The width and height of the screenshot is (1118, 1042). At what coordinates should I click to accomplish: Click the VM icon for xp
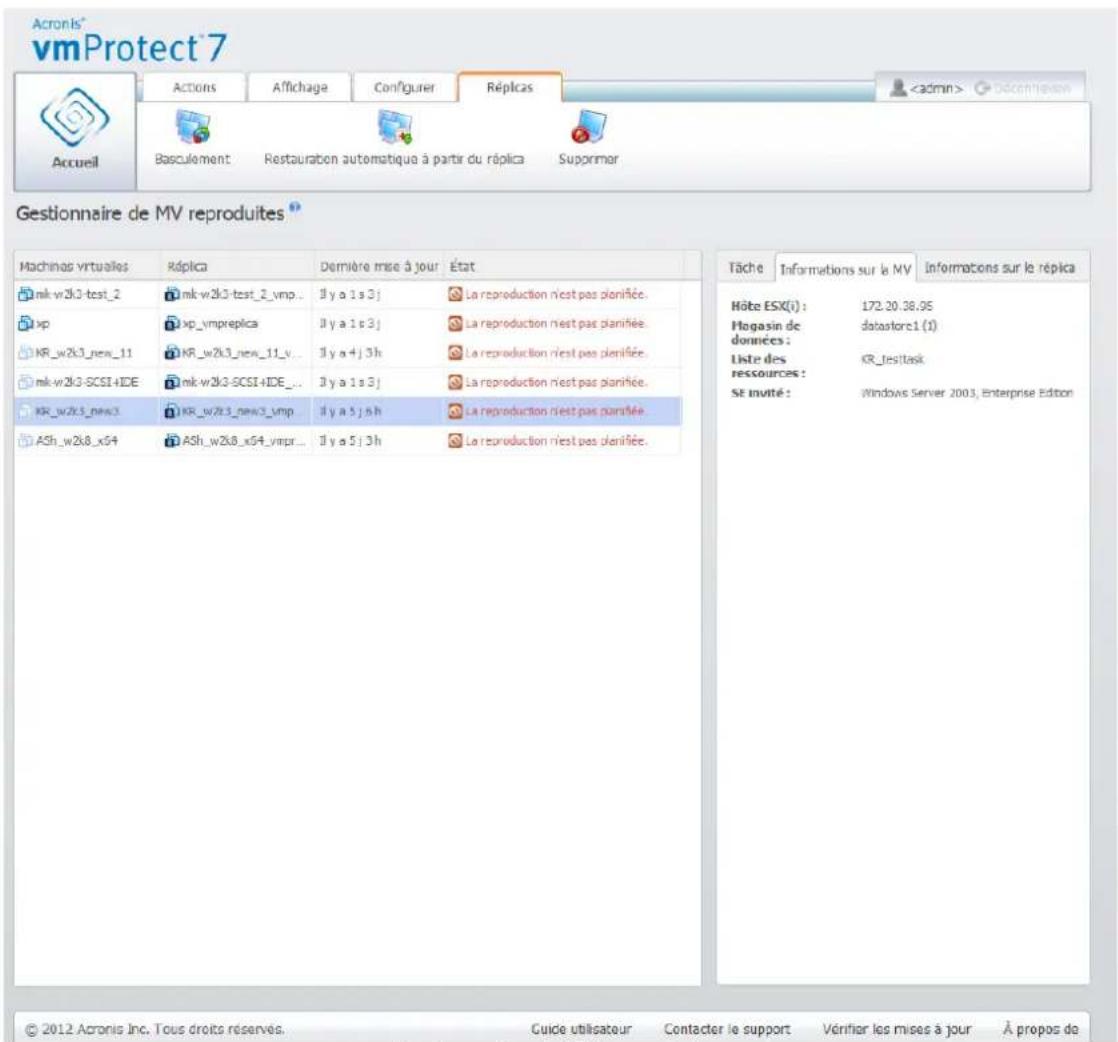(x=26, y=323)
